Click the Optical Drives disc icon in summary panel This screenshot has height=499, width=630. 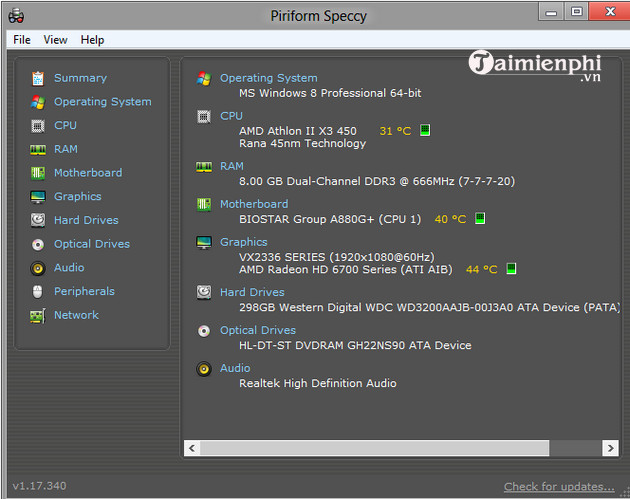coord(204,331)
